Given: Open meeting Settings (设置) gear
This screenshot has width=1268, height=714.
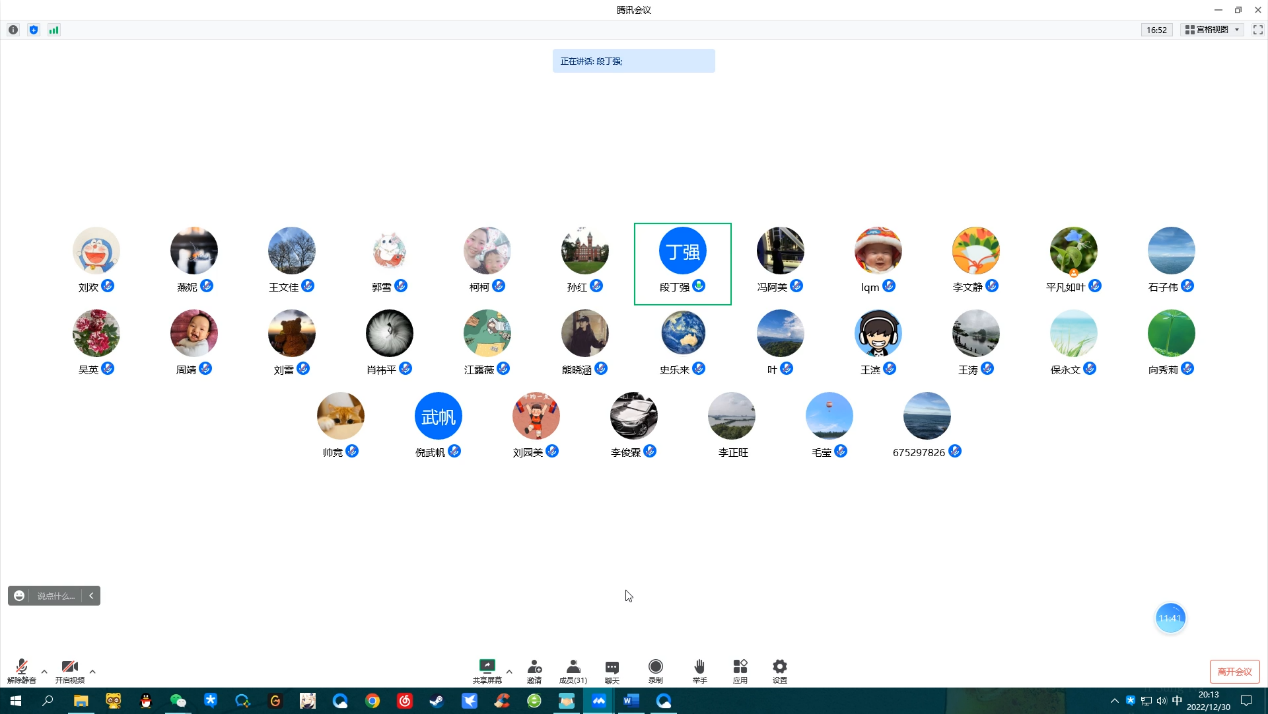Looking at the screenshot, I should (780, 669).
